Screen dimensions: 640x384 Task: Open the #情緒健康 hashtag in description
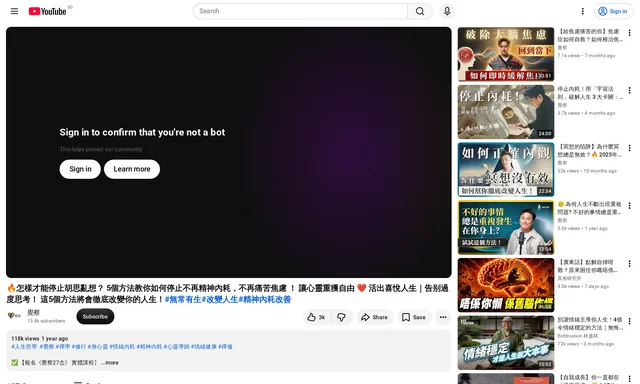tap(204, 346)
